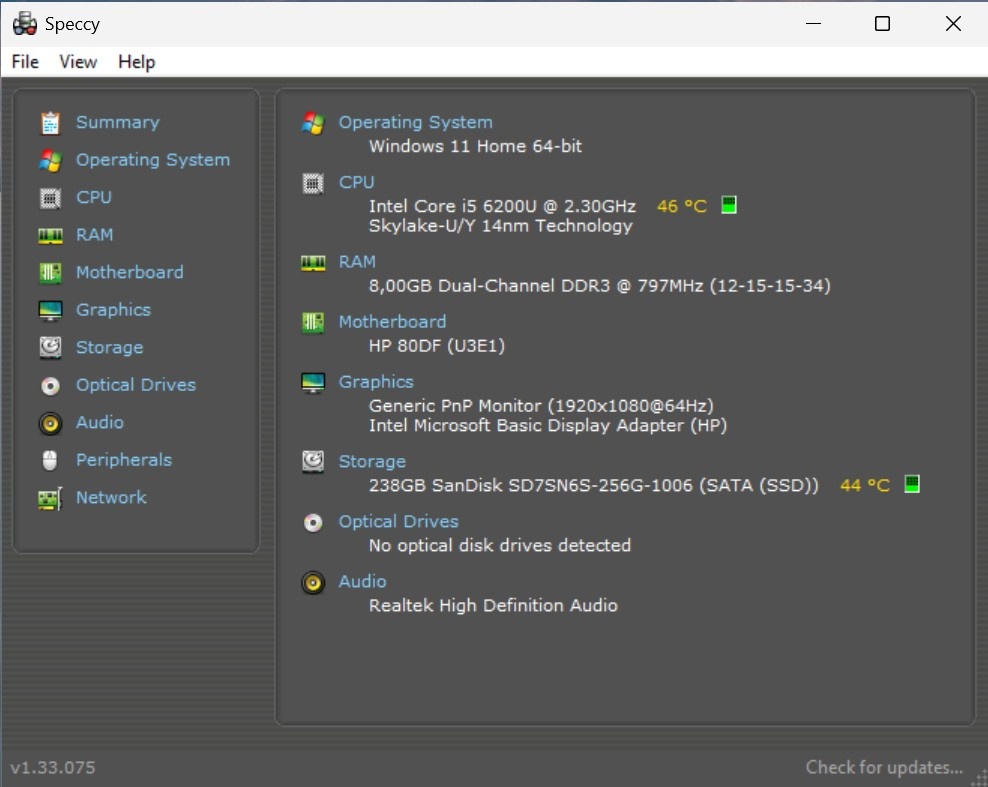Click the RAM memory stick icon

49,234
